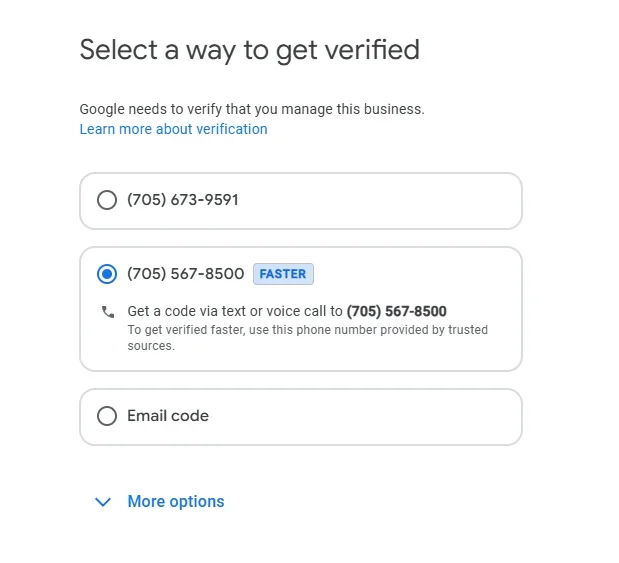Select the Email code radio button

107,416
